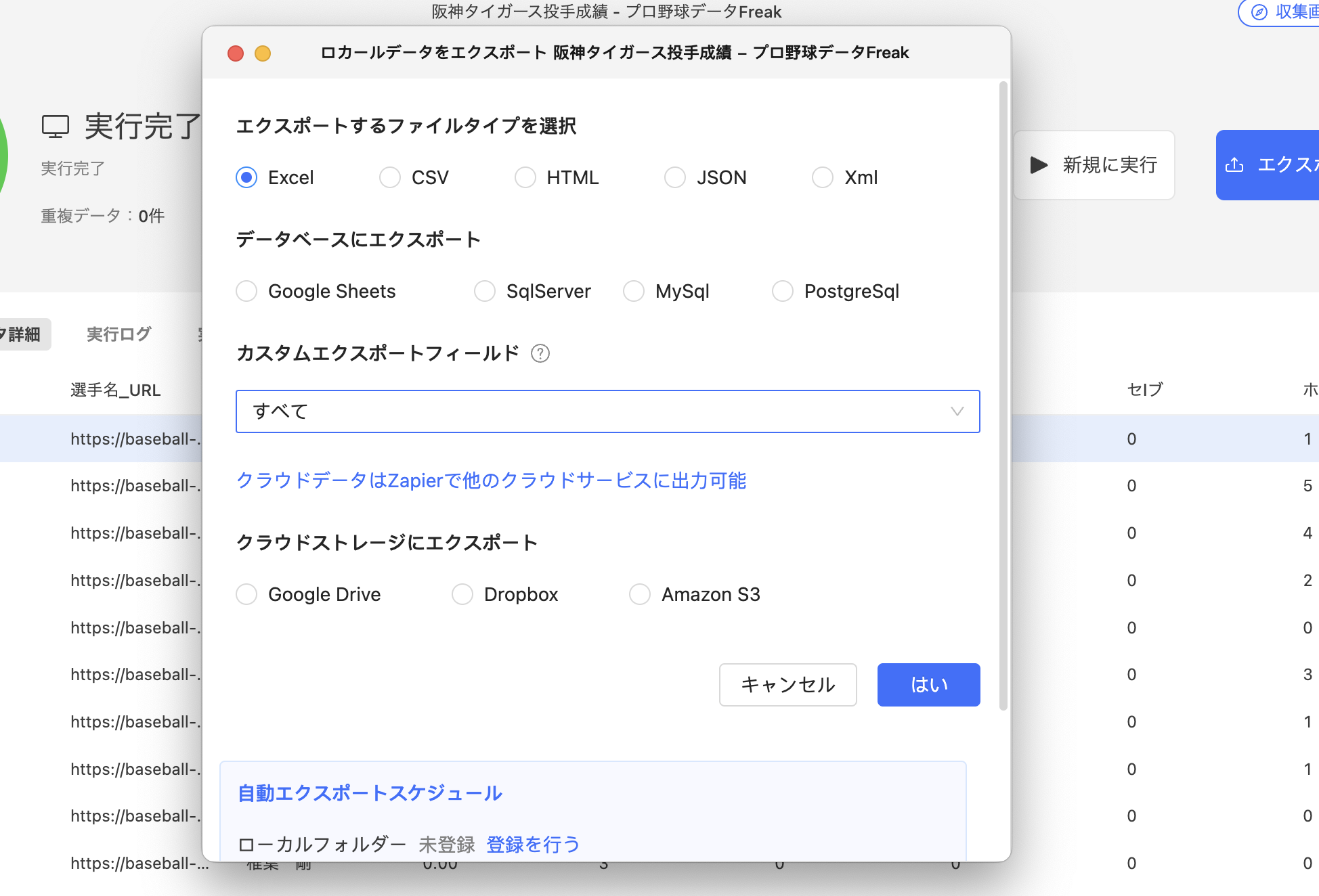Switch to the 実行ログ tab
The width and height of the screenshot is (1319, 896).
click(x=119, y=334)
